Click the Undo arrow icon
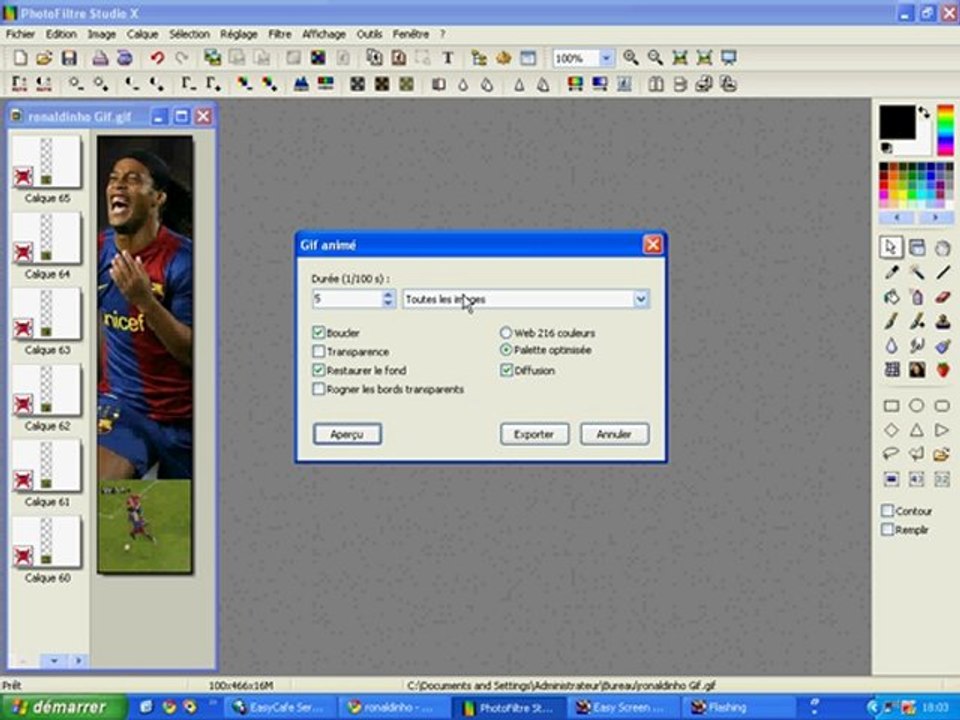 tap(157, 58)
